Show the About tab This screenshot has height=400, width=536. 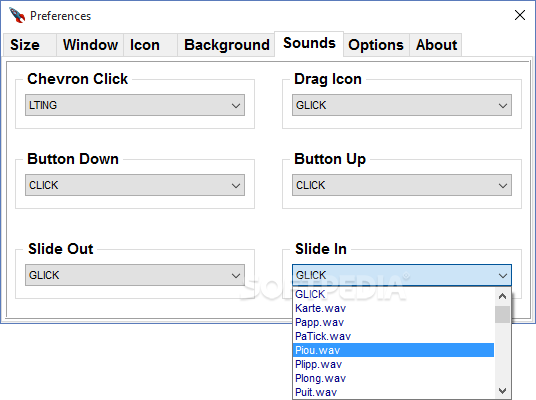pyautogui.click(x=436, y=45)
